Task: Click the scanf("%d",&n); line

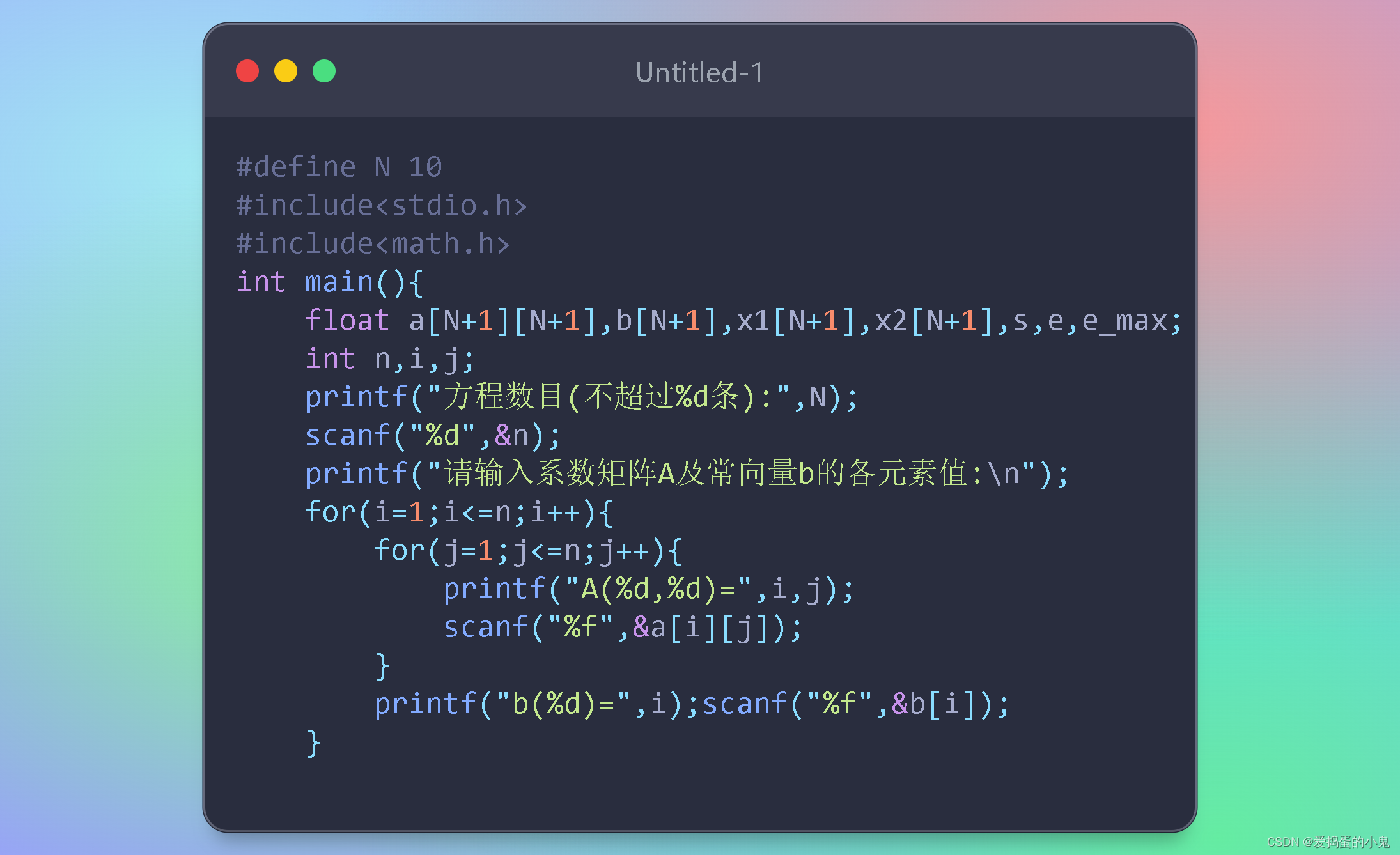Action: (433, 436)
